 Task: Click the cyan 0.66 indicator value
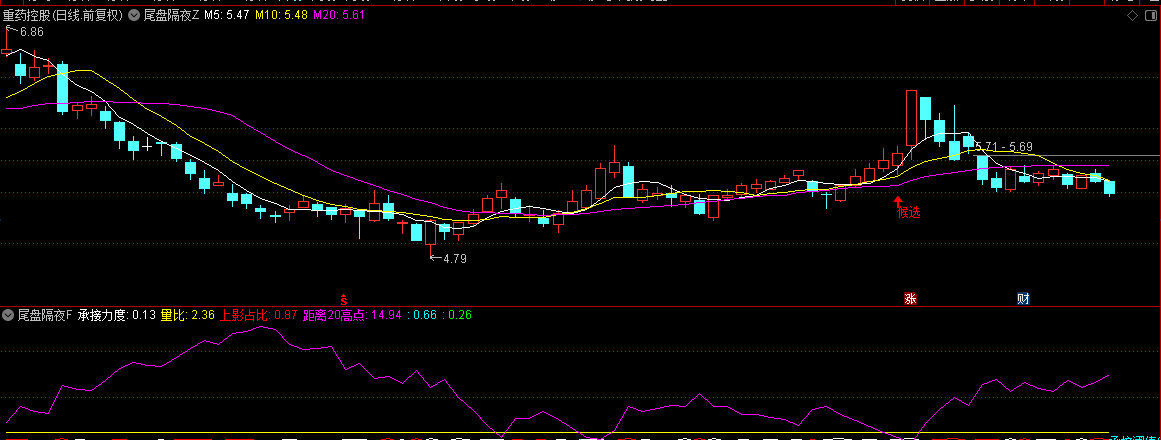[425, 315]
